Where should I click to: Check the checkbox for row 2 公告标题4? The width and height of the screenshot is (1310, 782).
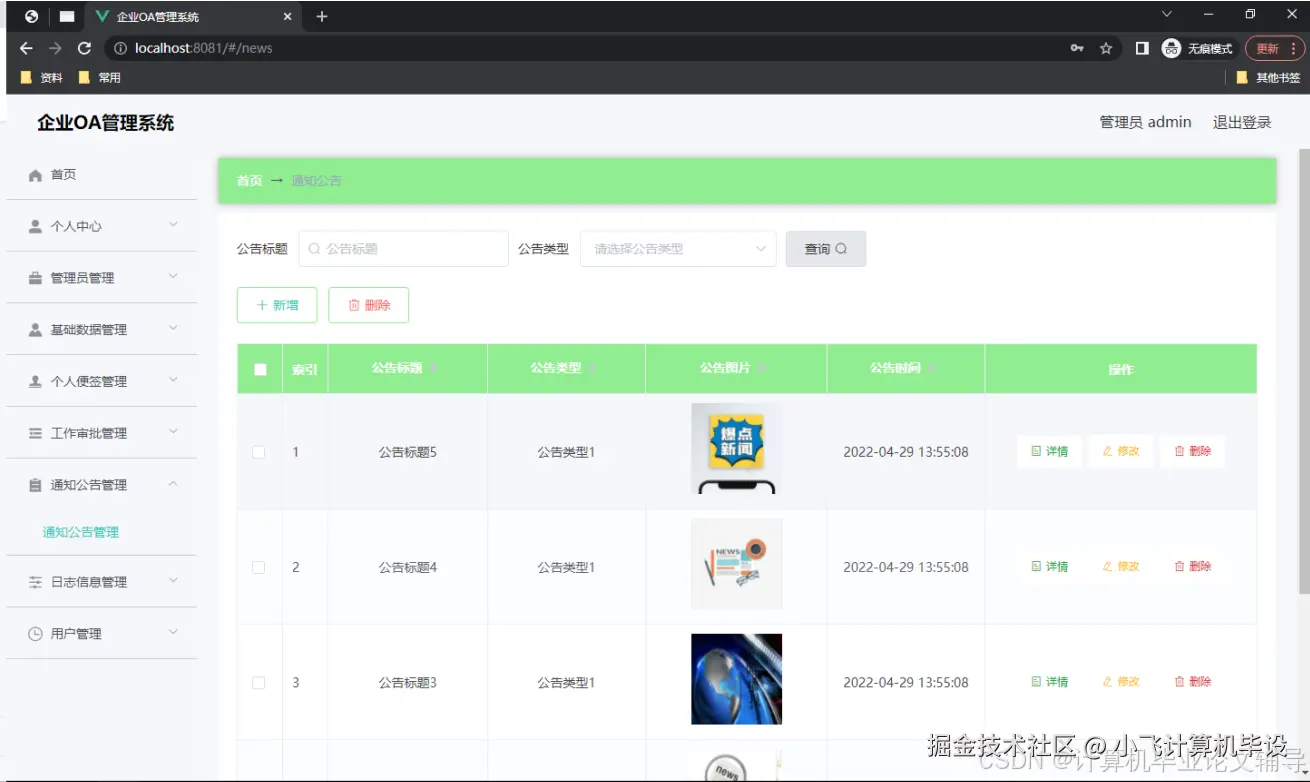tap(259, 566)
